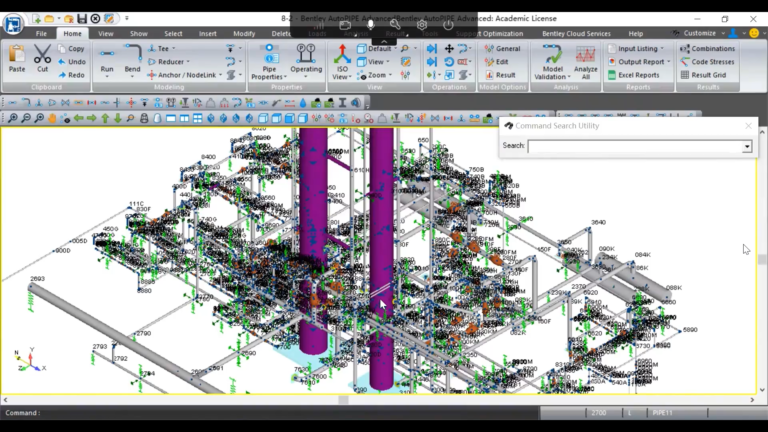768x432 pixels.
Task: Switch to the Show ribbon tab
Action: [x=139, y=33]
